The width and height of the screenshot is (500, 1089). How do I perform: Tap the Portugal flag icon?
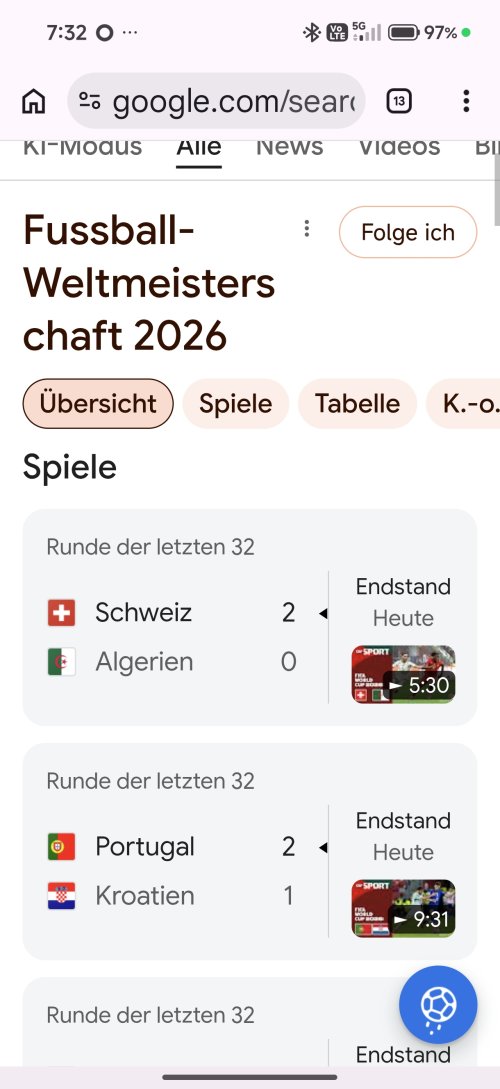(x=62, y=847)
